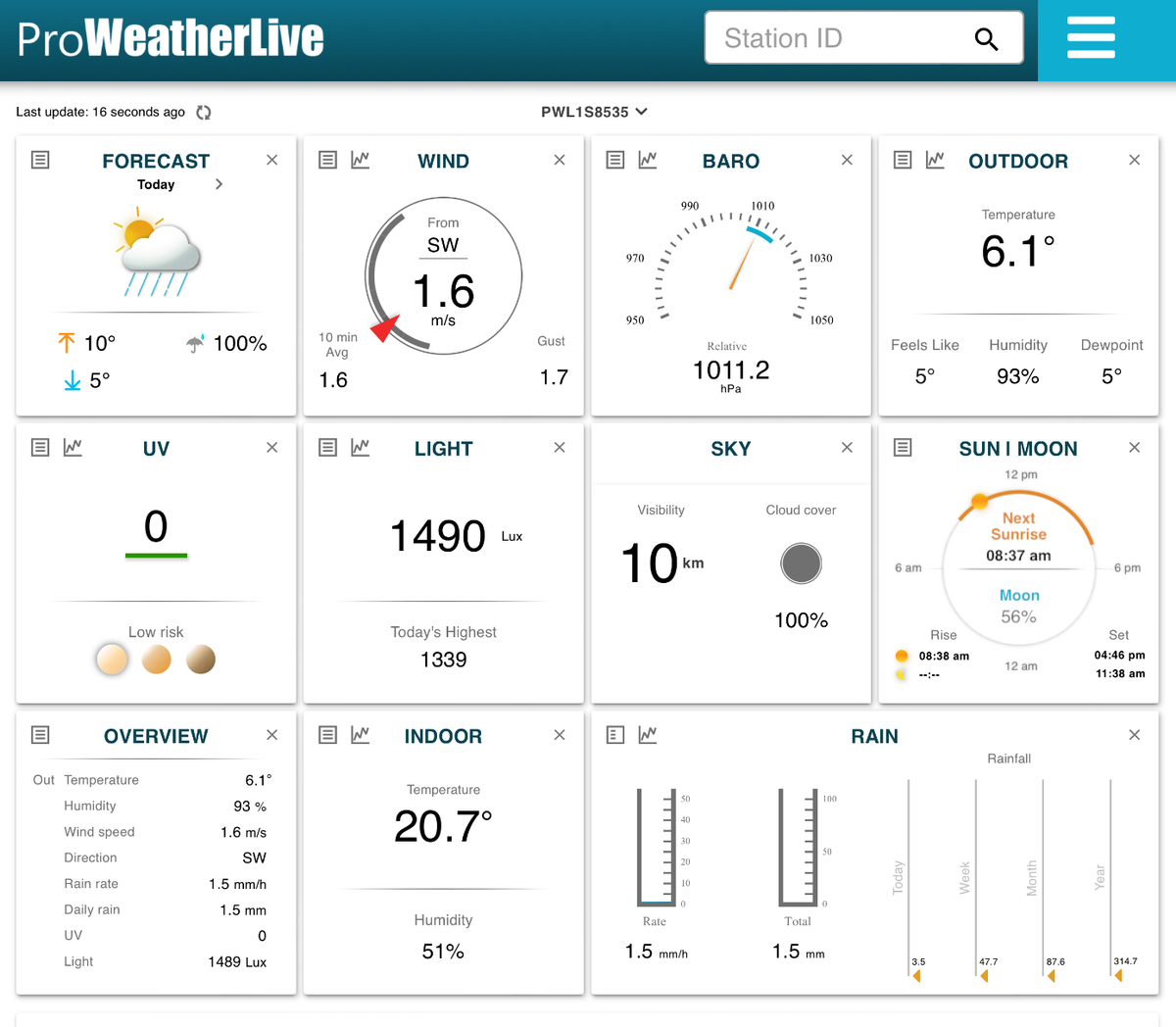This screenshot has height=1027, width=1176.
Task: Refresh data using the reload icon
Action: pos(204,113)
